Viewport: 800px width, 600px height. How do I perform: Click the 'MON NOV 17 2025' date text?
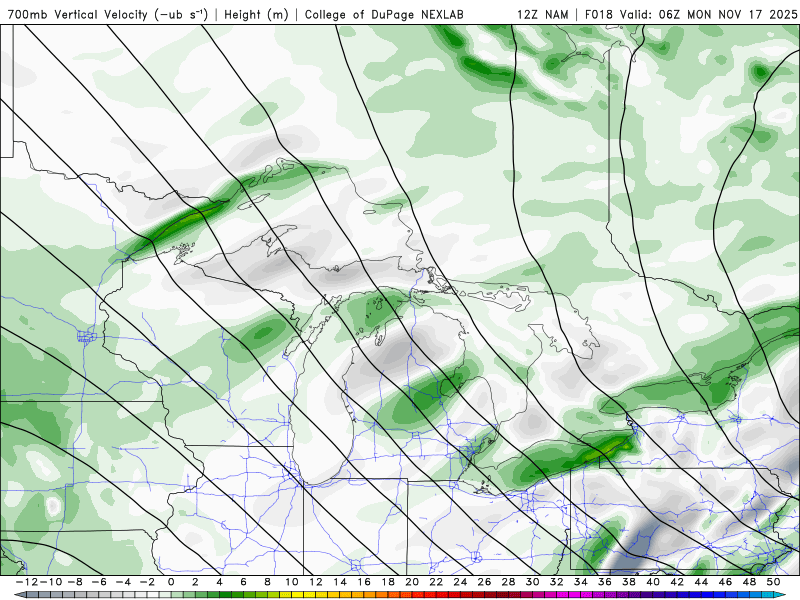click(742, 14)
